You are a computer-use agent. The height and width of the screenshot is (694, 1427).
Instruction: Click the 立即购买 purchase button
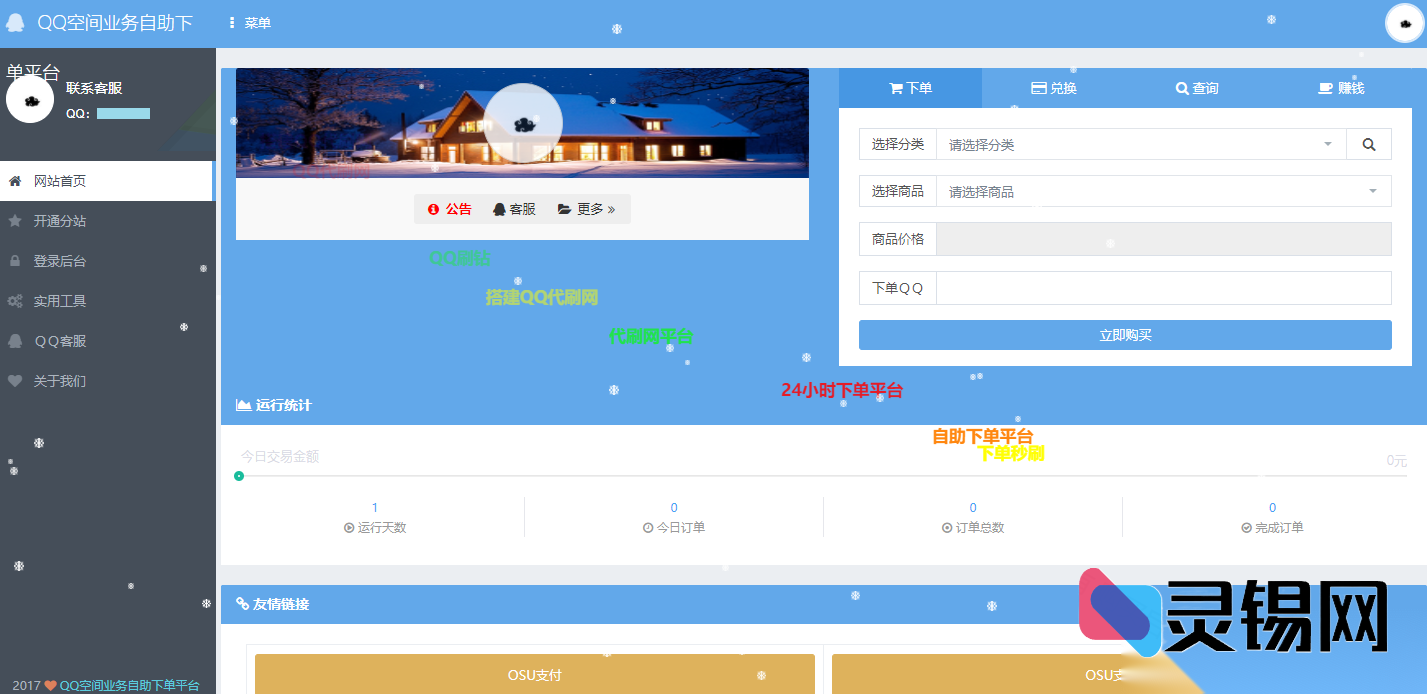pyautogui.click(x=1124, y=335)
